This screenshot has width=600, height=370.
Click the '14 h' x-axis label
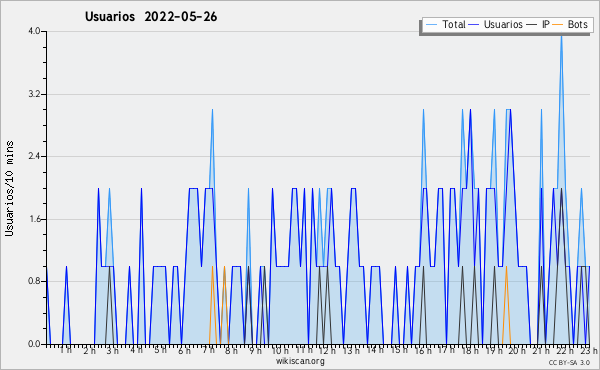tap(375, 350)
